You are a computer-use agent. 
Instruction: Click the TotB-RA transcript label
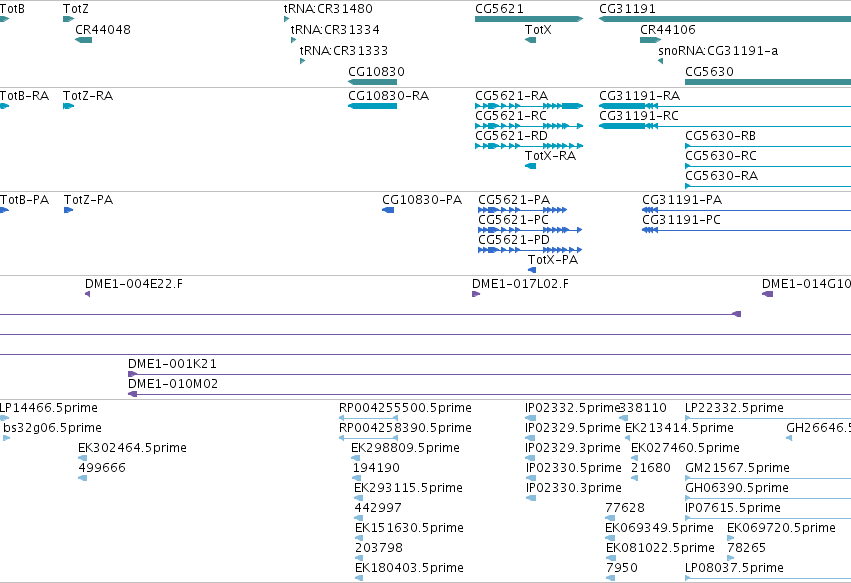[24, 96]
